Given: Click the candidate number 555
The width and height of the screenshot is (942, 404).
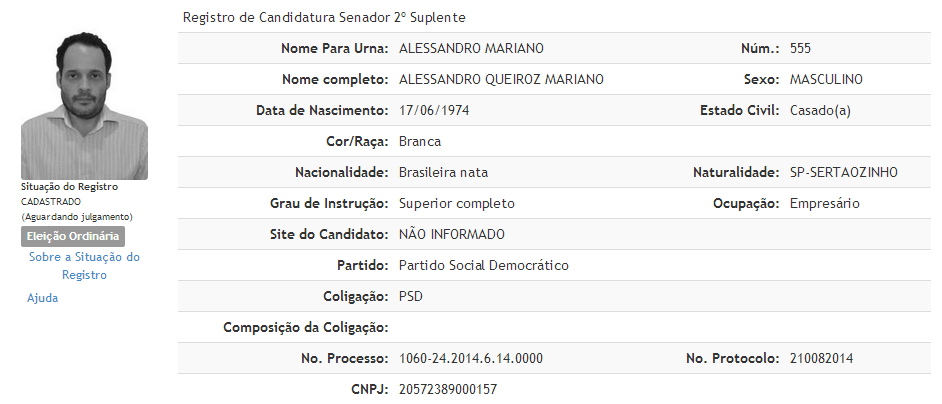Looking at the screenshot, I should [801, 49].
